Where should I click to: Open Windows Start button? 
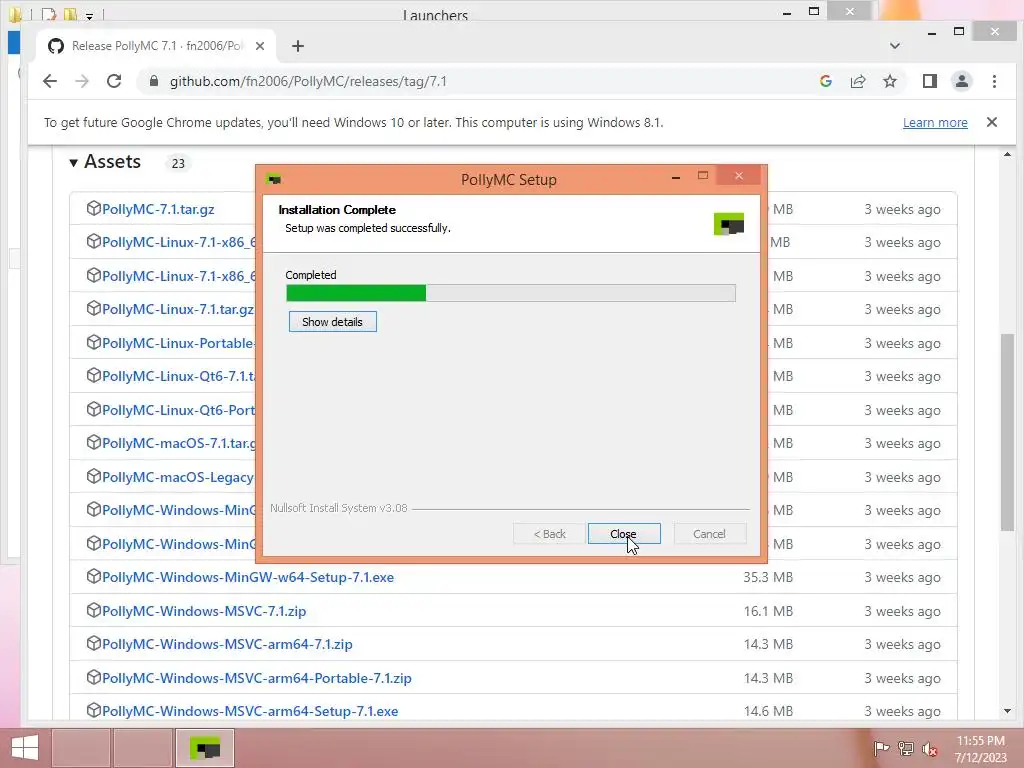coord(24,748)
